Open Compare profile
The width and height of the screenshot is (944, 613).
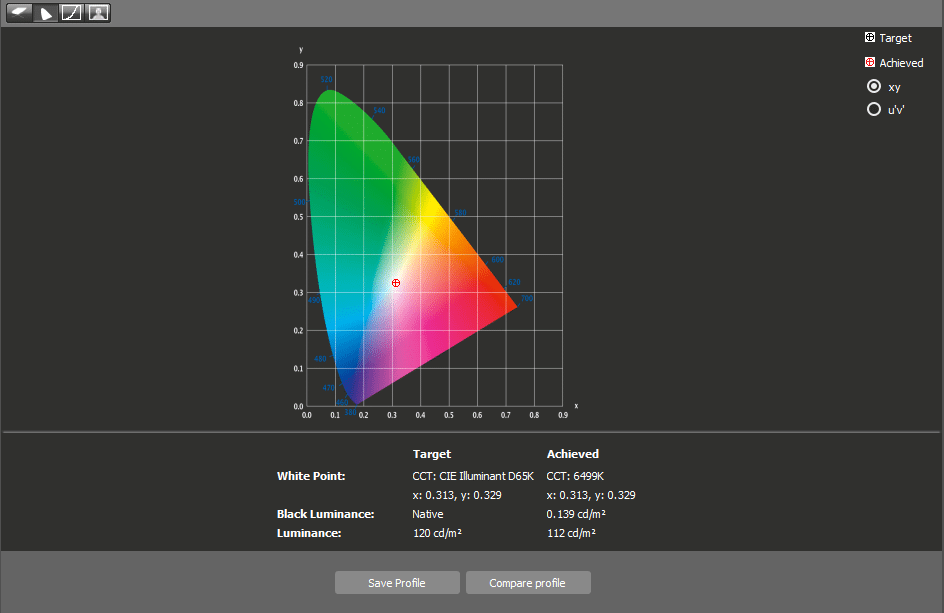pos(527,583)
